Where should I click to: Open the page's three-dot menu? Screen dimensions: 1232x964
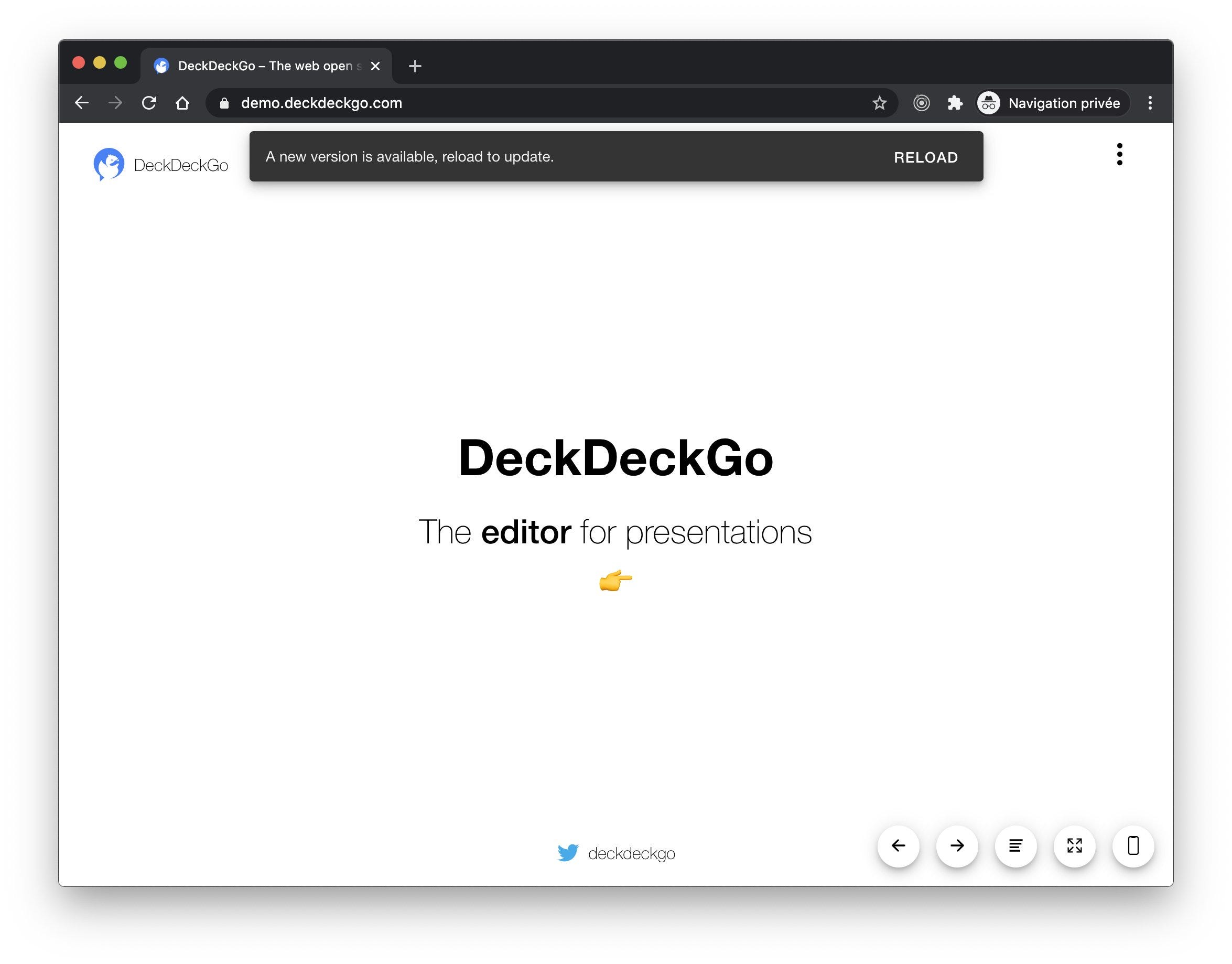point(1119,154)
